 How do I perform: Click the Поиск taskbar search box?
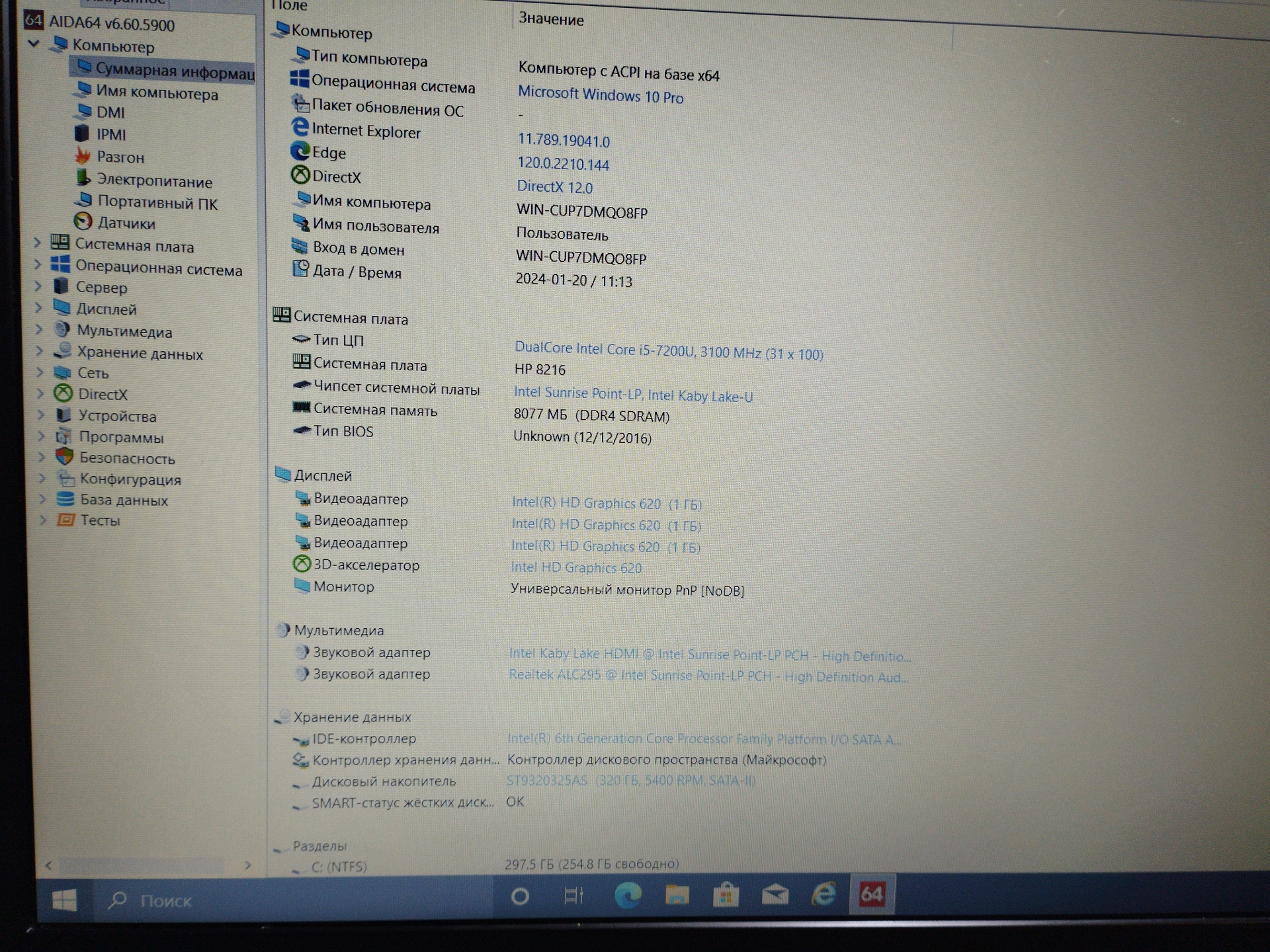pyautogui.click(x=294, y=899)
